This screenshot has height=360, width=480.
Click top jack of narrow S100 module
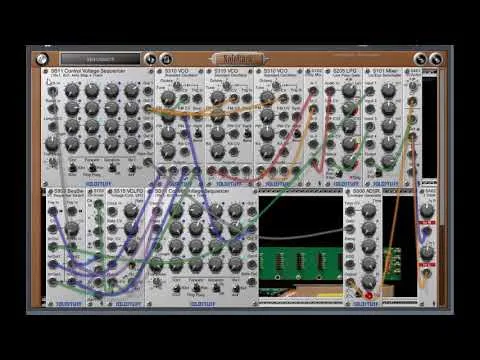[x=98, y=204]
